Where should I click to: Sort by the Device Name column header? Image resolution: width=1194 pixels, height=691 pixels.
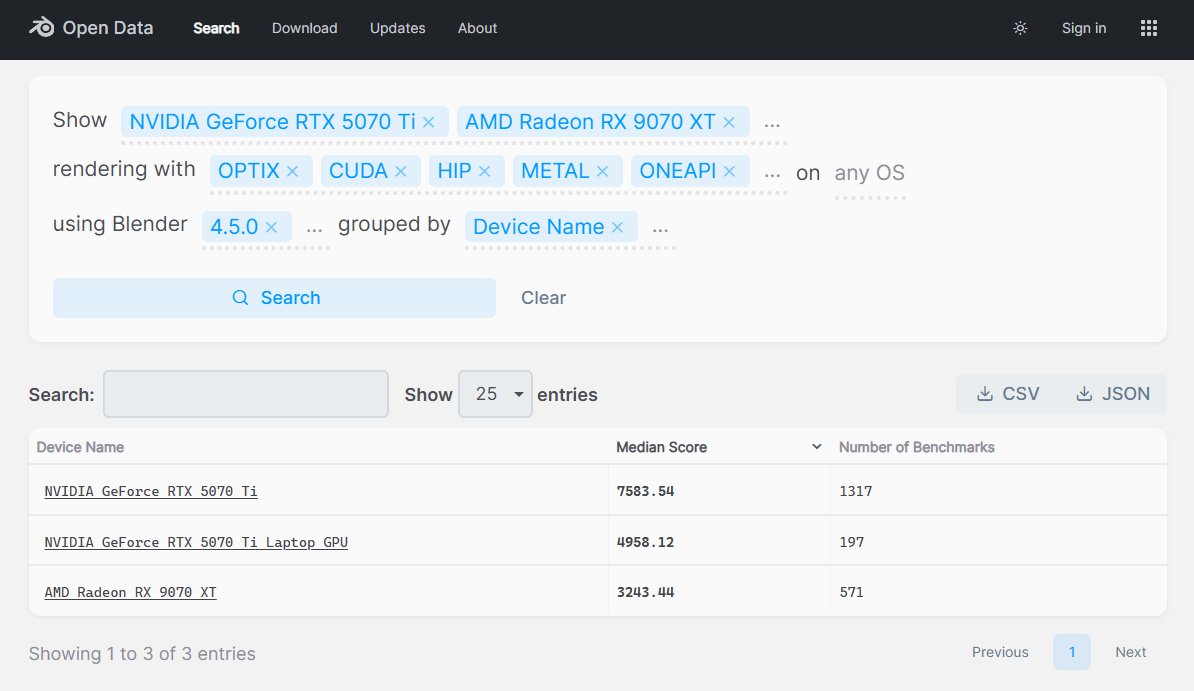click(x=80, y=447)
